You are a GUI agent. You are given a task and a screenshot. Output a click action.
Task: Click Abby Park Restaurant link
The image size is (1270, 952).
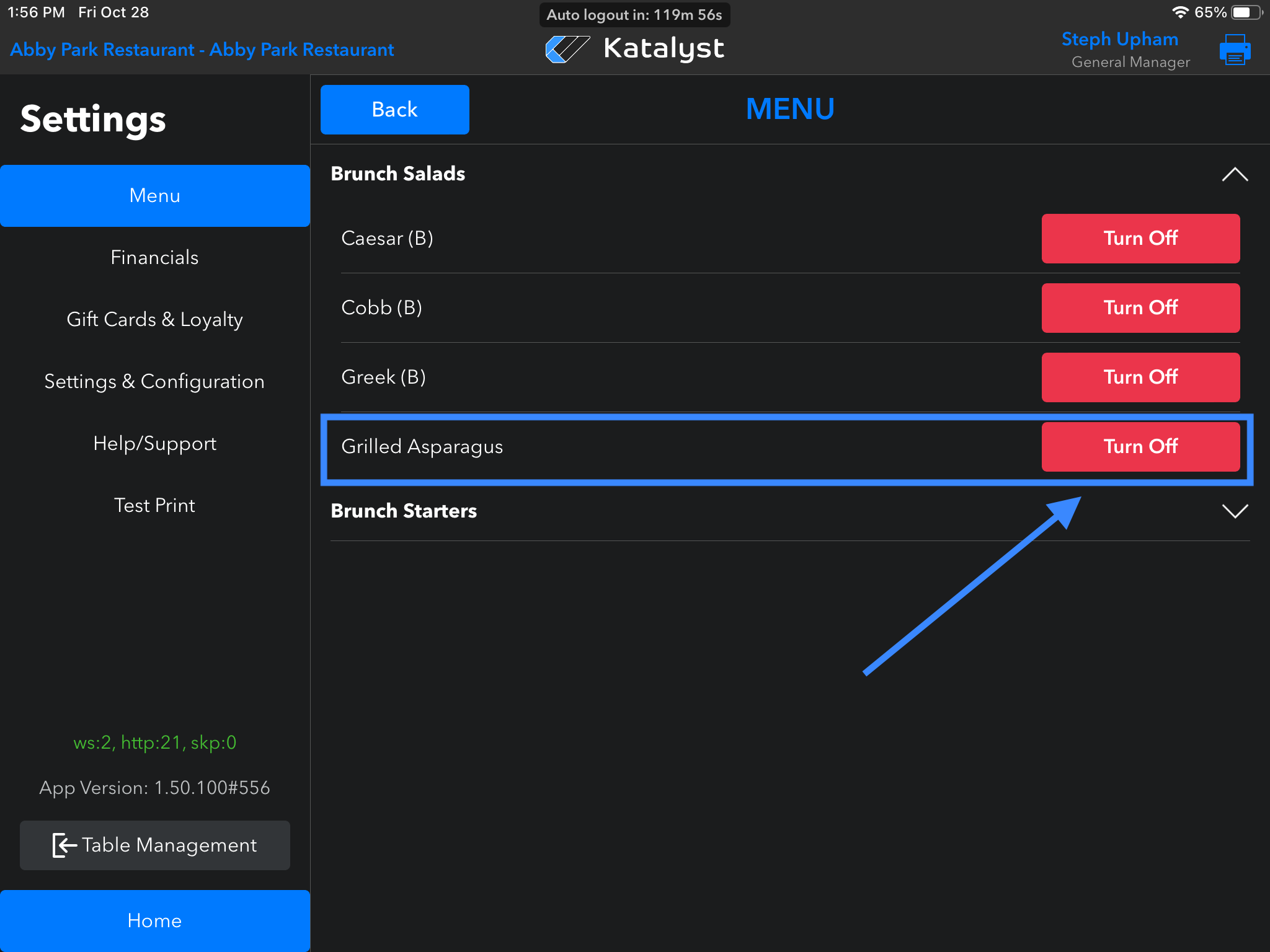tap(202, 50)
